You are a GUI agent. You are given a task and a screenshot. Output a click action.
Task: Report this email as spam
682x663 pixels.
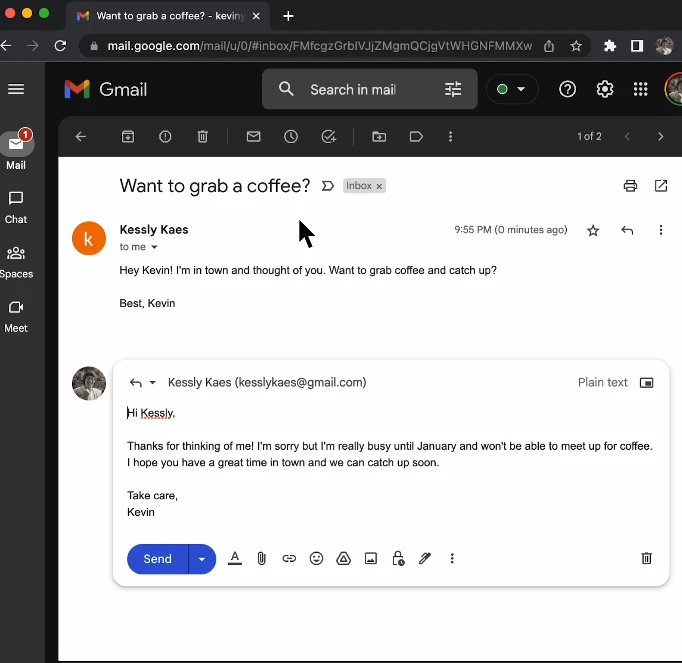pyautogui.click(x=165, y=137)
